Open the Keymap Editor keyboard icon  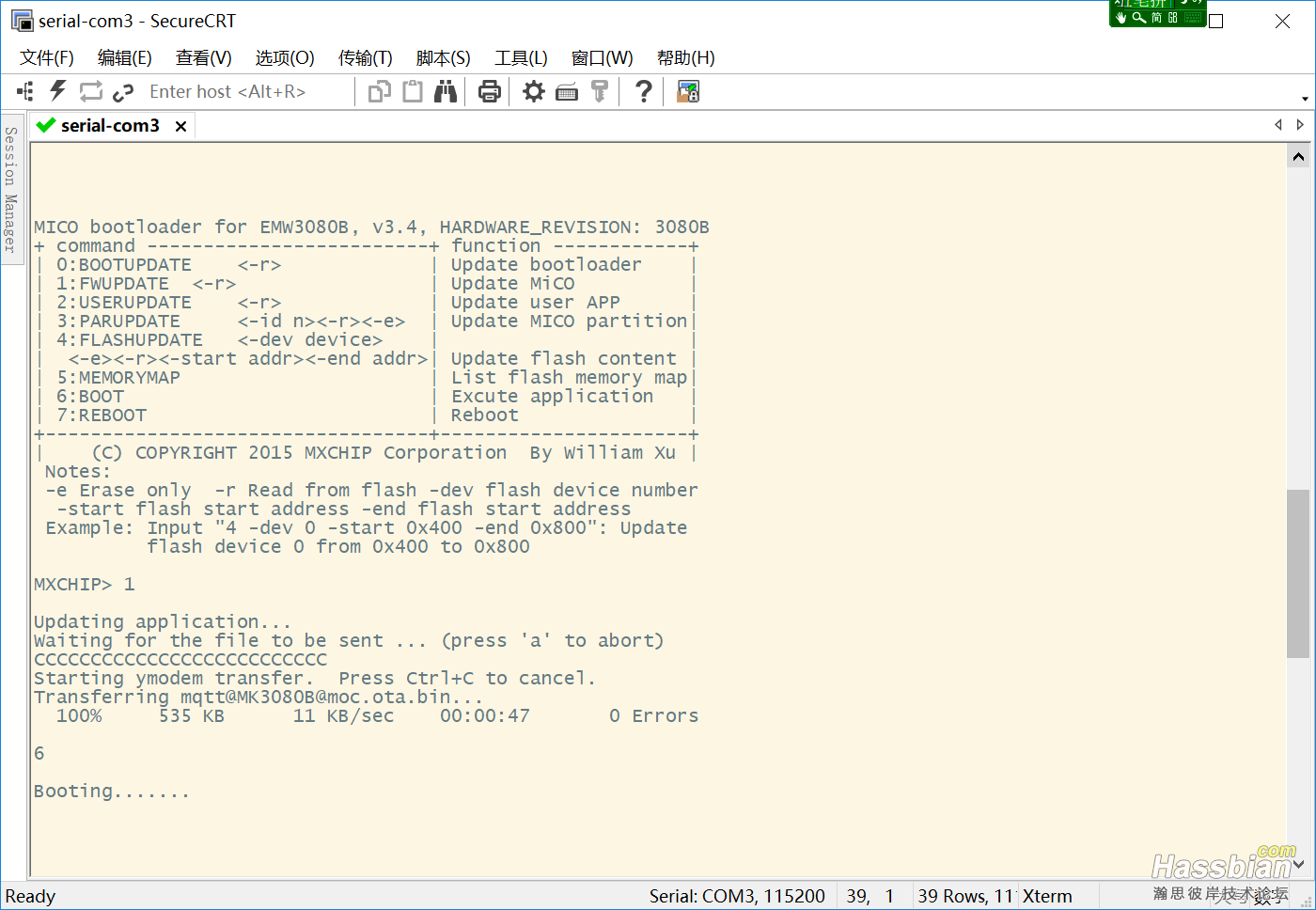[x=567, y=92]
